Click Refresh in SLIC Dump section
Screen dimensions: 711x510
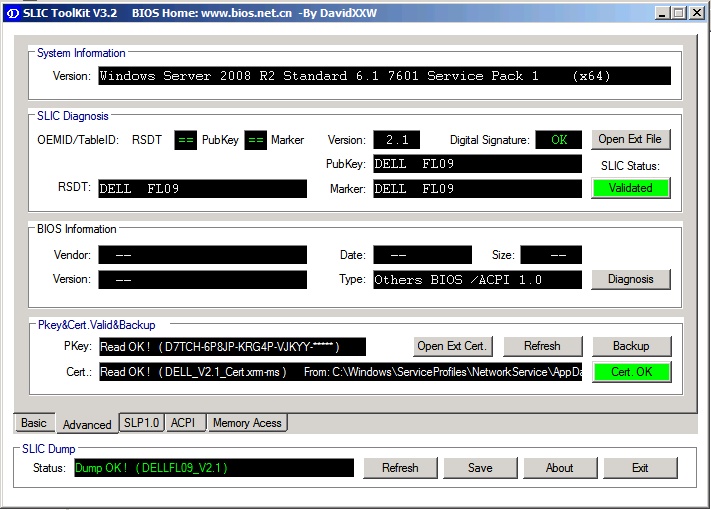(x=400, y=468)
